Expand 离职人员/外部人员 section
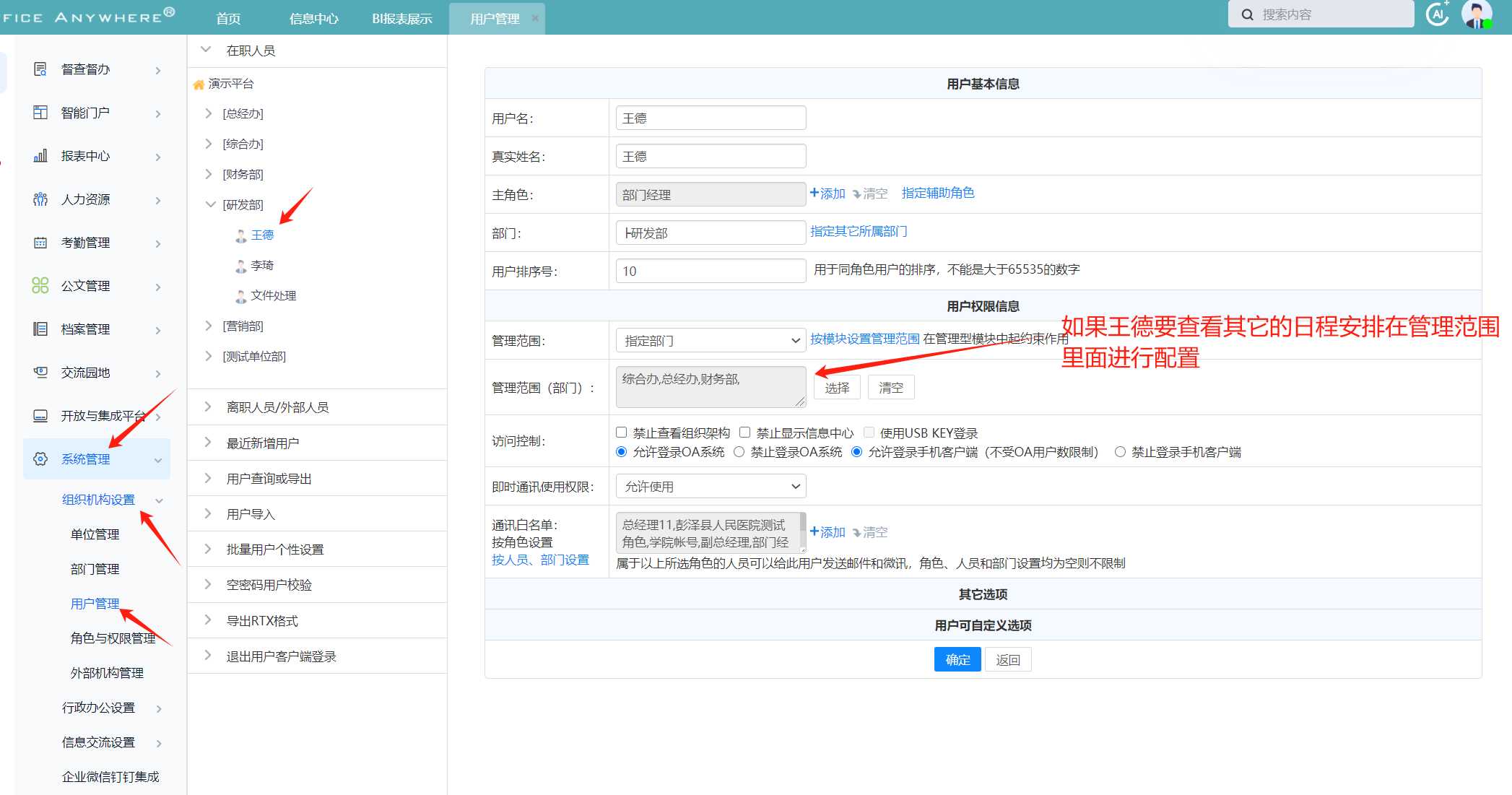The height and width of the screenshot is (795, 1512). (208, 407)
